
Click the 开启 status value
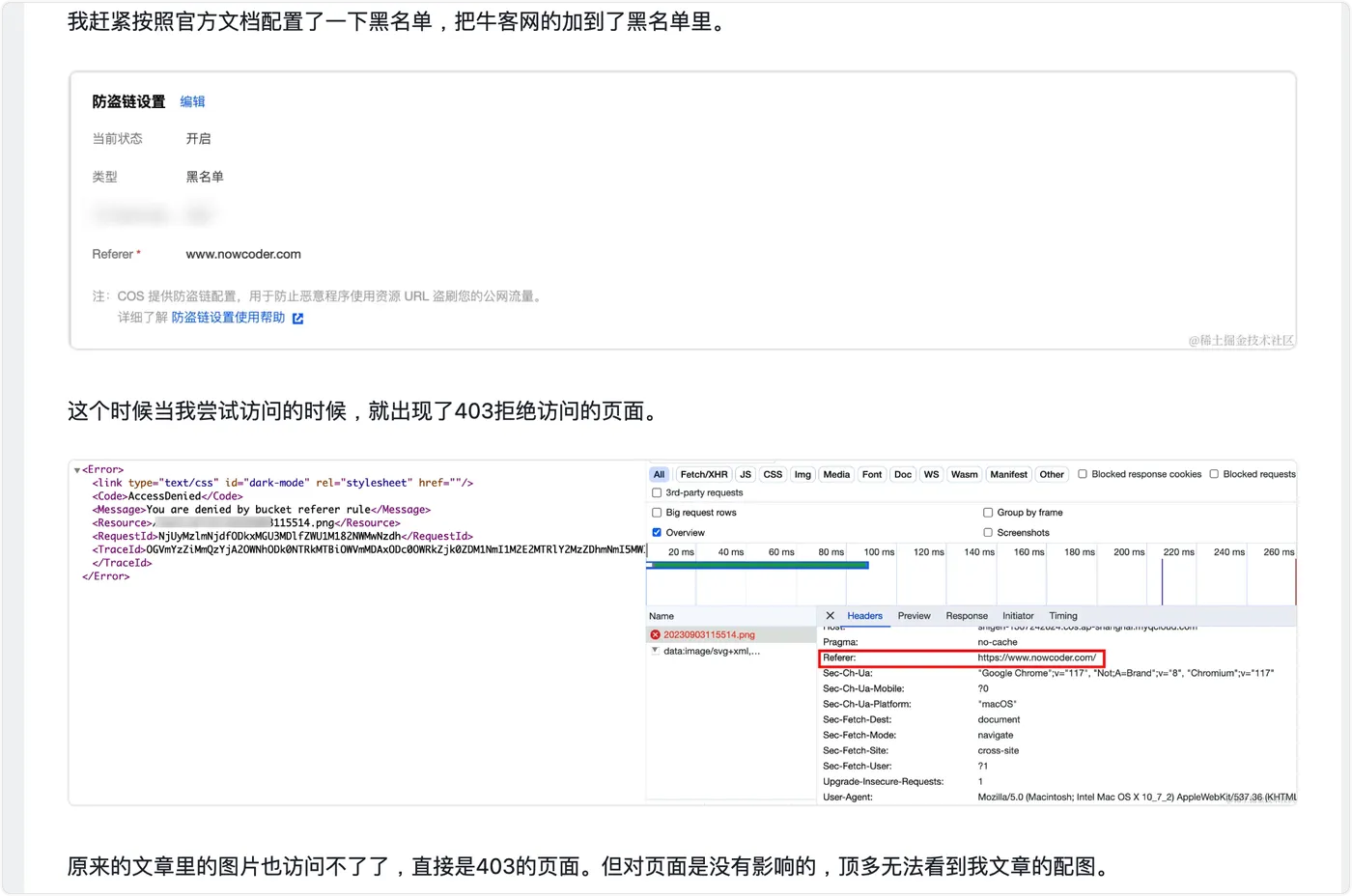click(x=198, y=139)
